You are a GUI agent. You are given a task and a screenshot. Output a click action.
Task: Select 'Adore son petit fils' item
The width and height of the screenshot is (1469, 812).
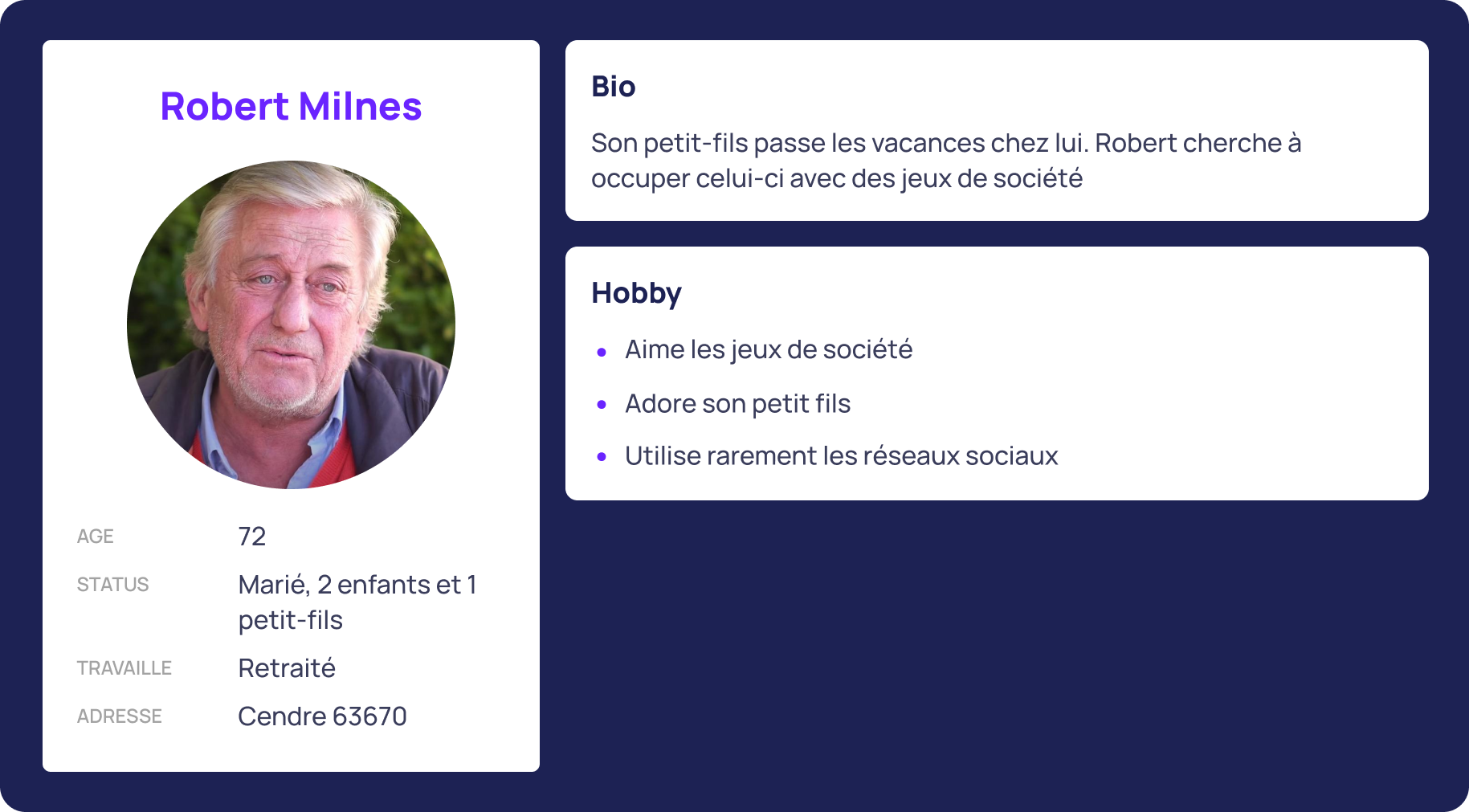coord(737,403)
